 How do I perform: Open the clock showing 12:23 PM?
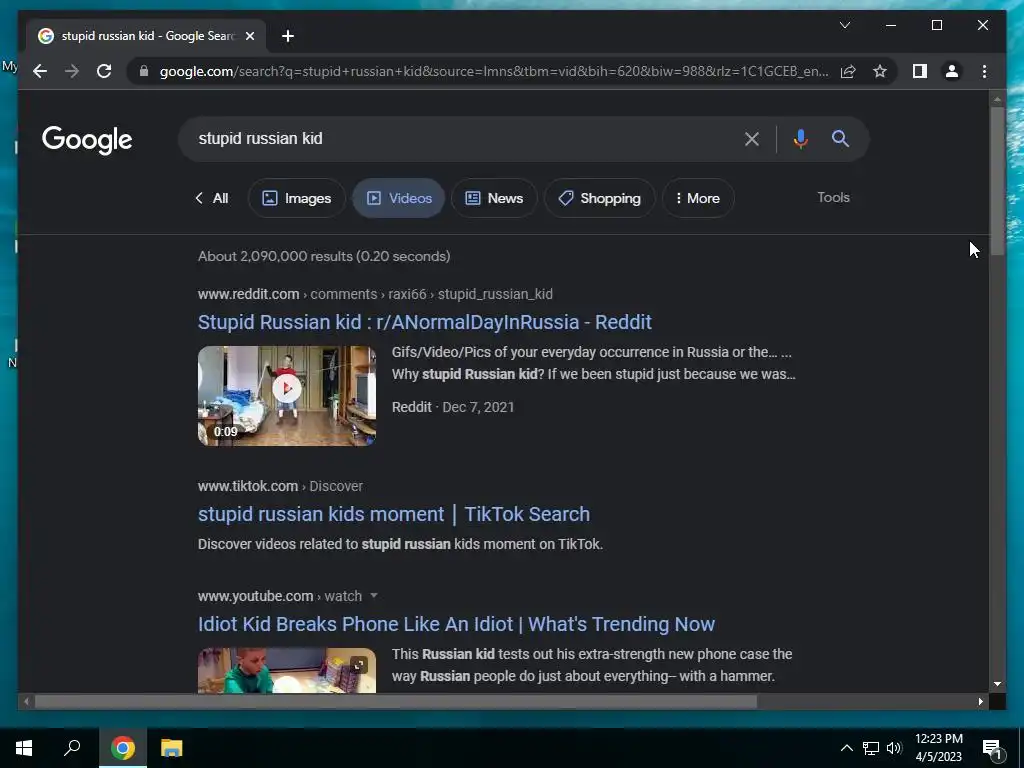click(x=938, y=748)
